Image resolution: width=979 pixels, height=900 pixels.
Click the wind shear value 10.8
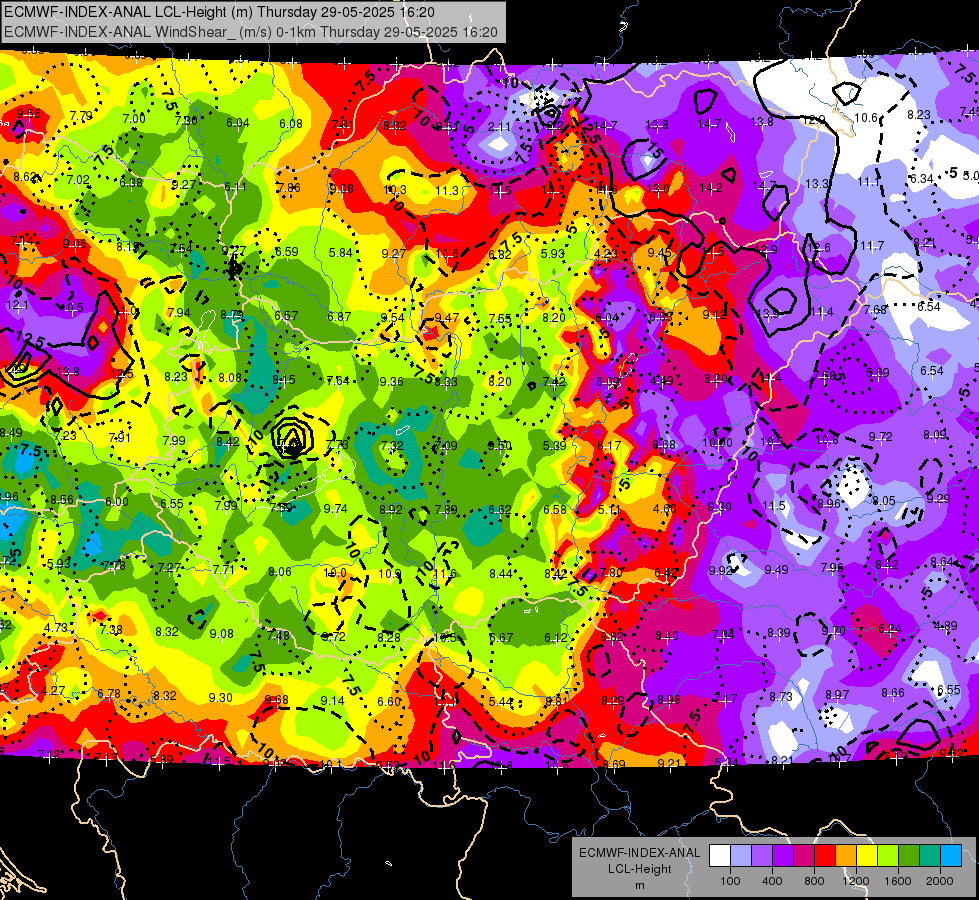pos(827,440)
